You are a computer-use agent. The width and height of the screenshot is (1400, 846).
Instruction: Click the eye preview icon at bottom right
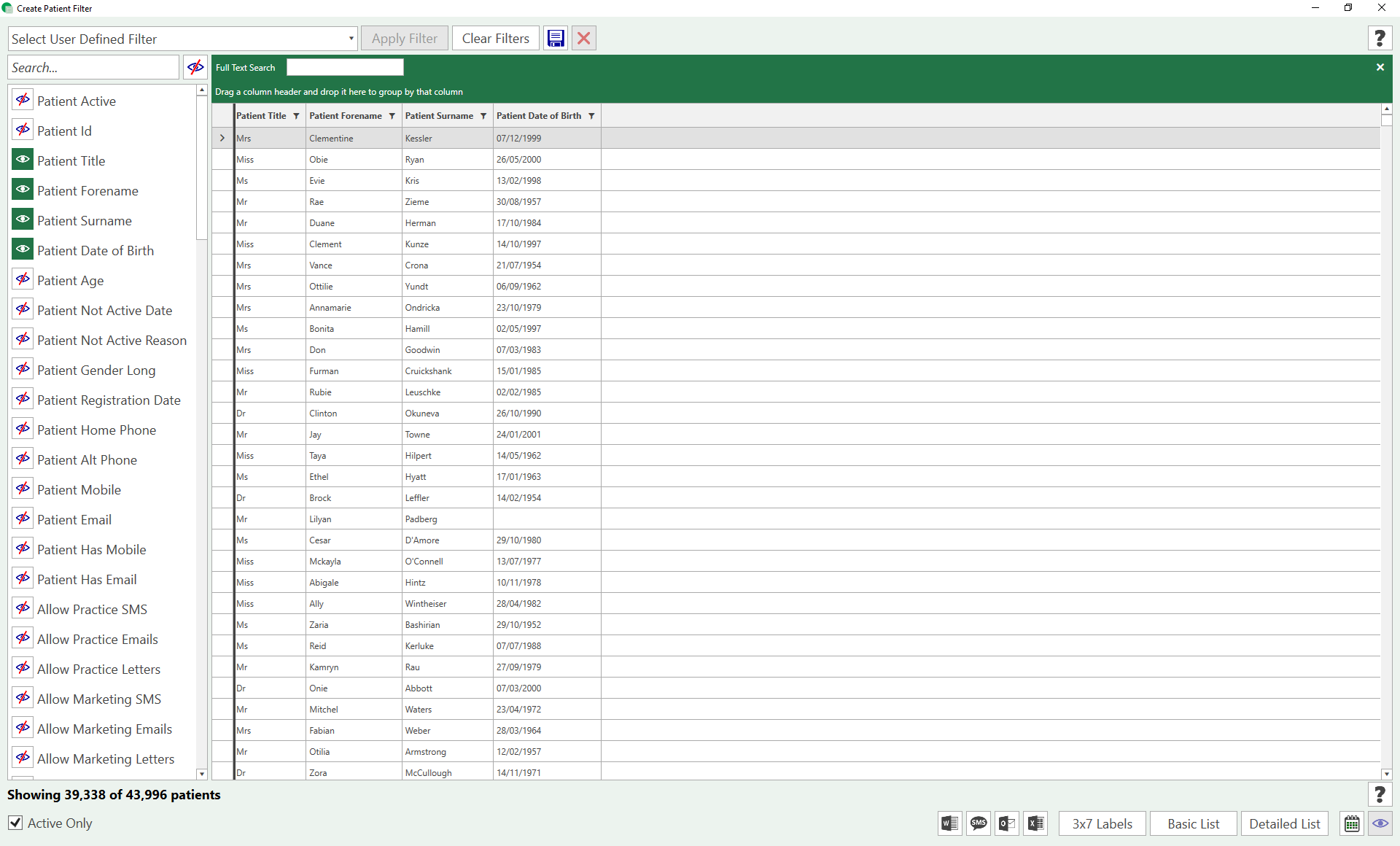pos(1380,823)
